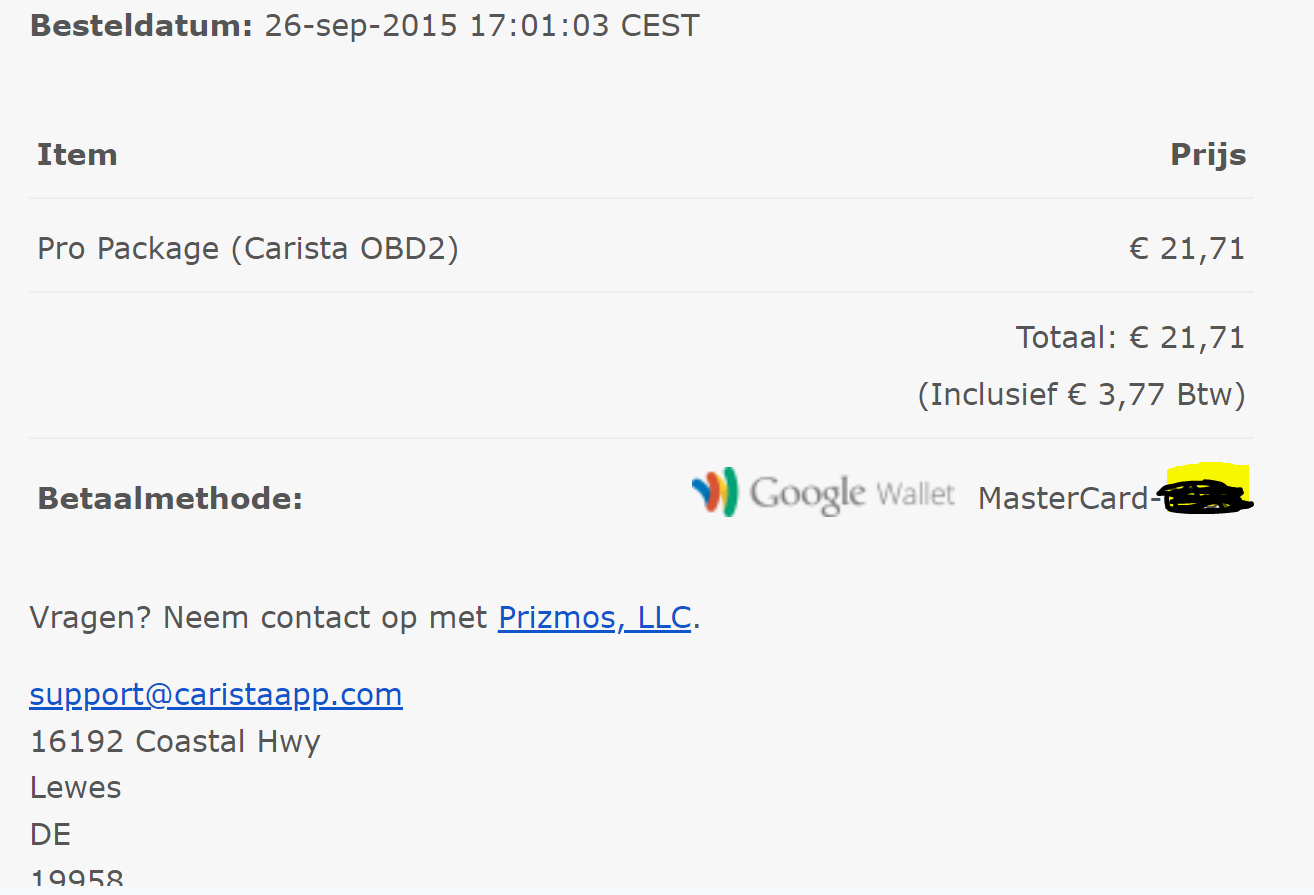
Task: Select the Pro Package (Carista OBD2) item
Action: coord(248,248)
